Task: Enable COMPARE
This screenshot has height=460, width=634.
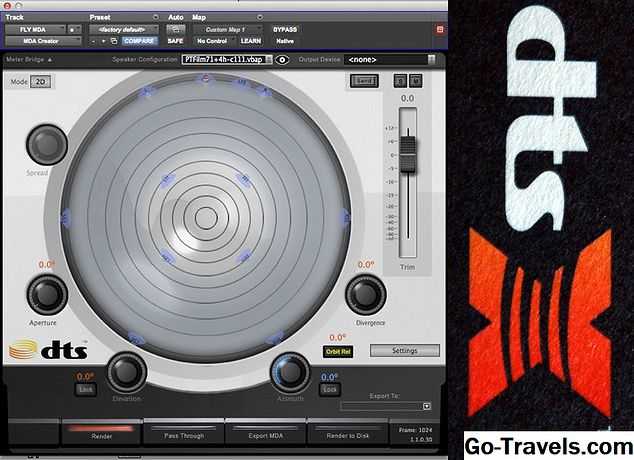Action: 139,41
